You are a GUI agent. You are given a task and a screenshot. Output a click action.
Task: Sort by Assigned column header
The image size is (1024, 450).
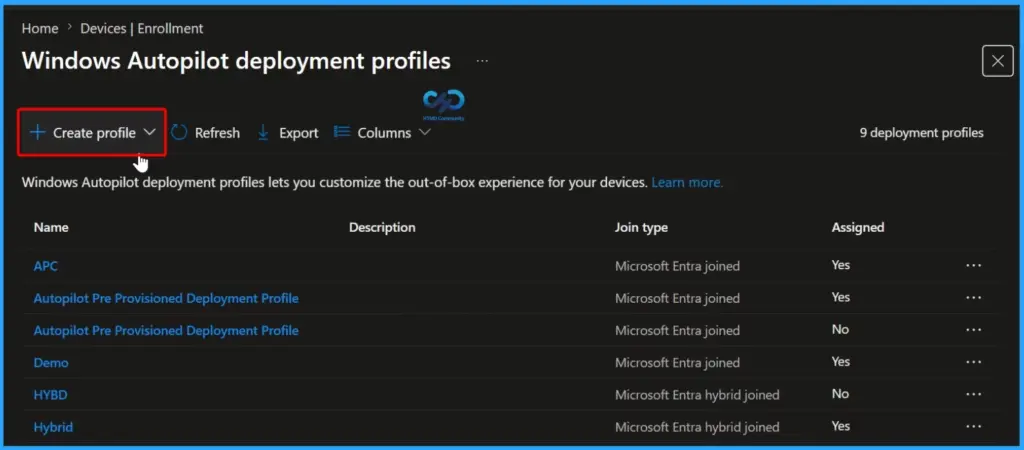point(857,227)
